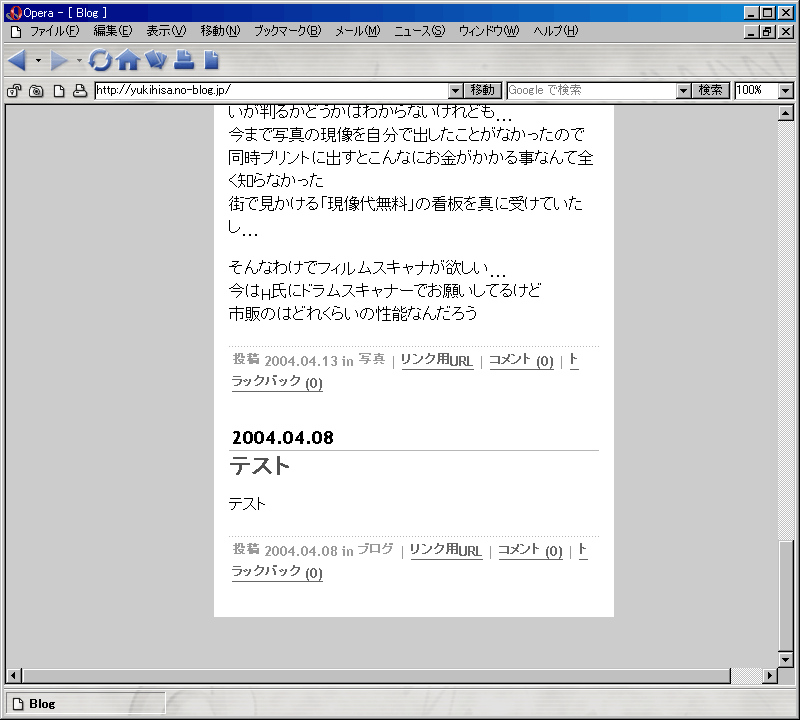Go to the Home page icon
Image resolution: width=800 pixels, height=720 pixels.
coord(128,60)
